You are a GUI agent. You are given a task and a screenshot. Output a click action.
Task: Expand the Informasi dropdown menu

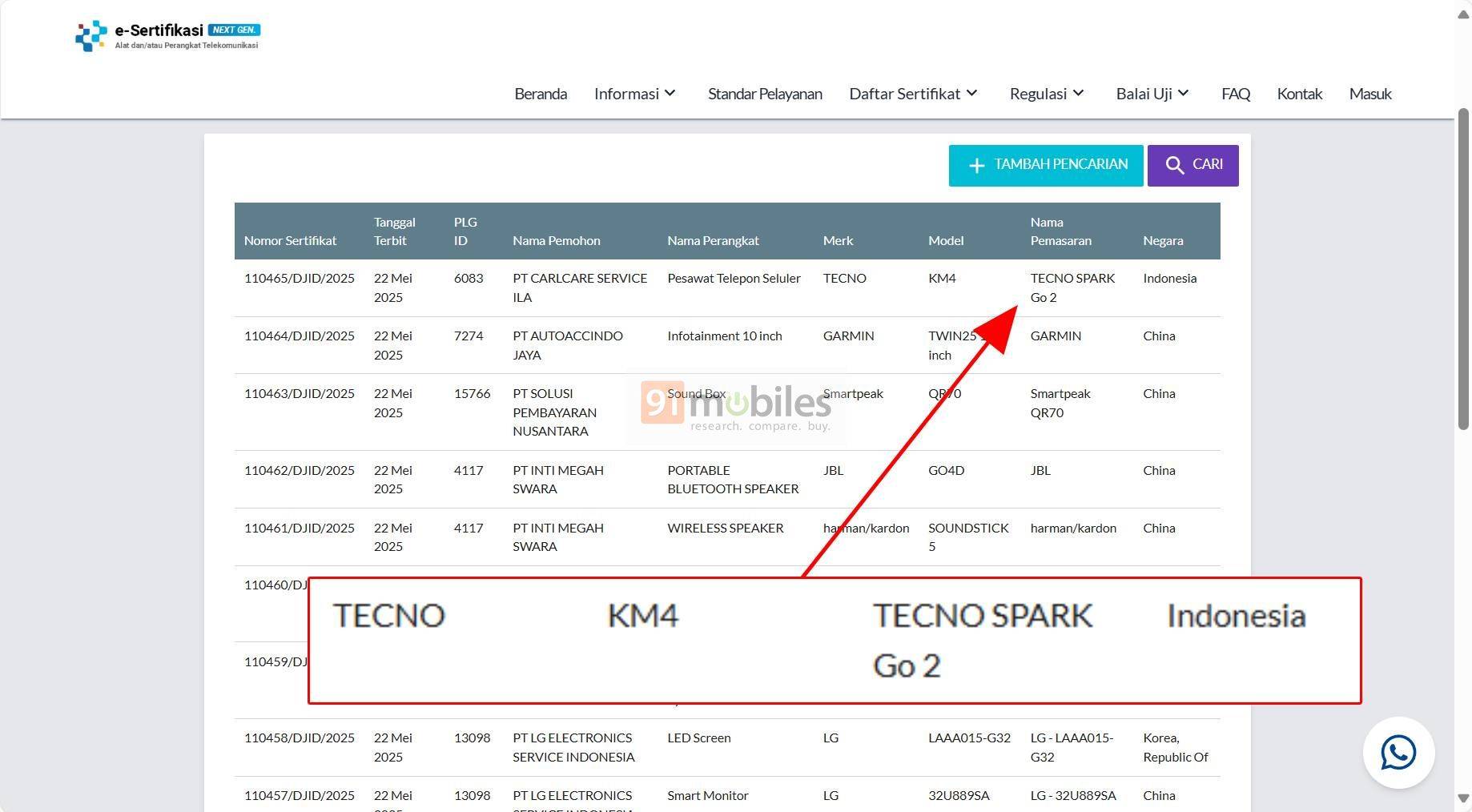coord(635,94)
